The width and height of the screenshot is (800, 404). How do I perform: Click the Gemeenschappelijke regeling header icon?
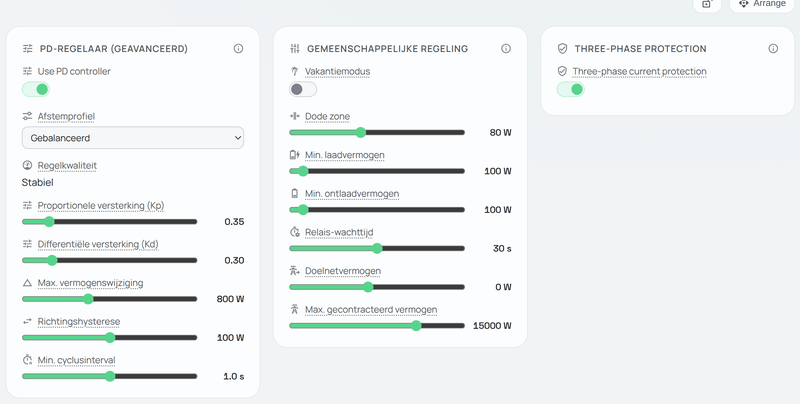pyautogui.click(x=295, y=49)
